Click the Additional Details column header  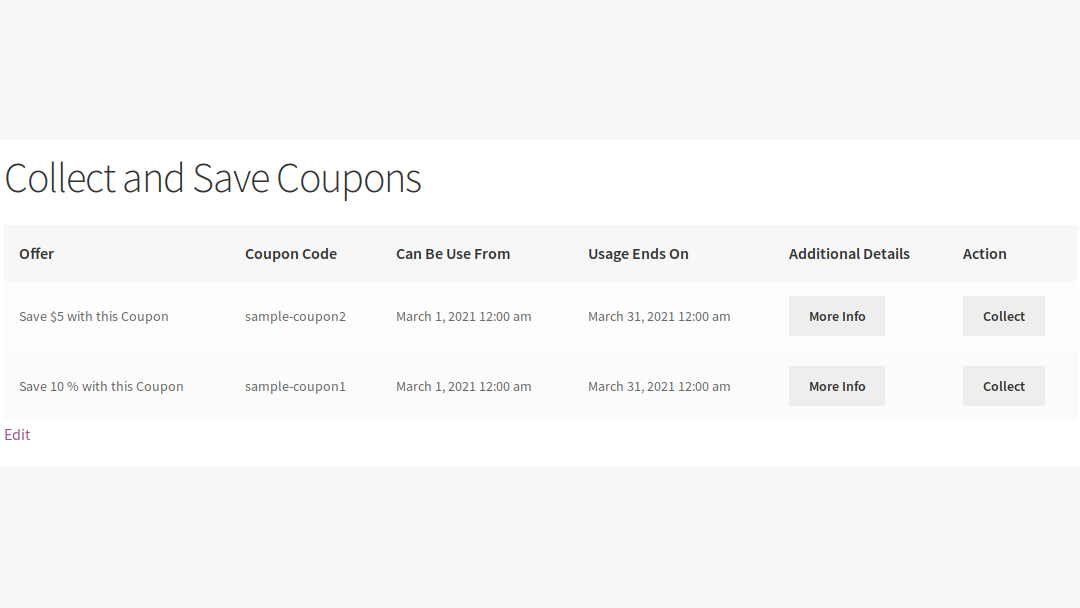[x=849, y=253]
